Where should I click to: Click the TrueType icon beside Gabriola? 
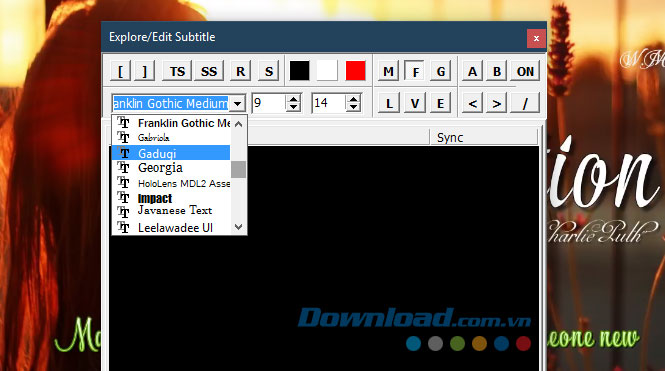pos(123,137)
